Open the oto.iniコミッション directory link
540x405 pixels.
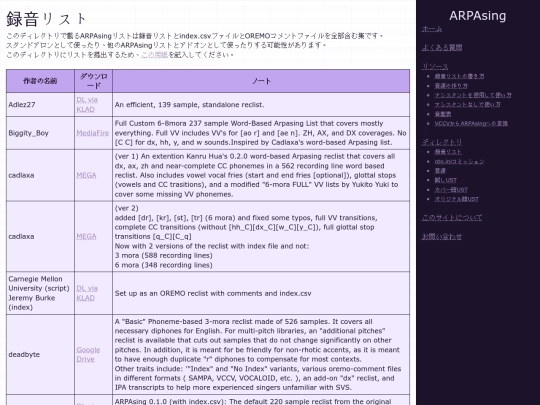459,161
